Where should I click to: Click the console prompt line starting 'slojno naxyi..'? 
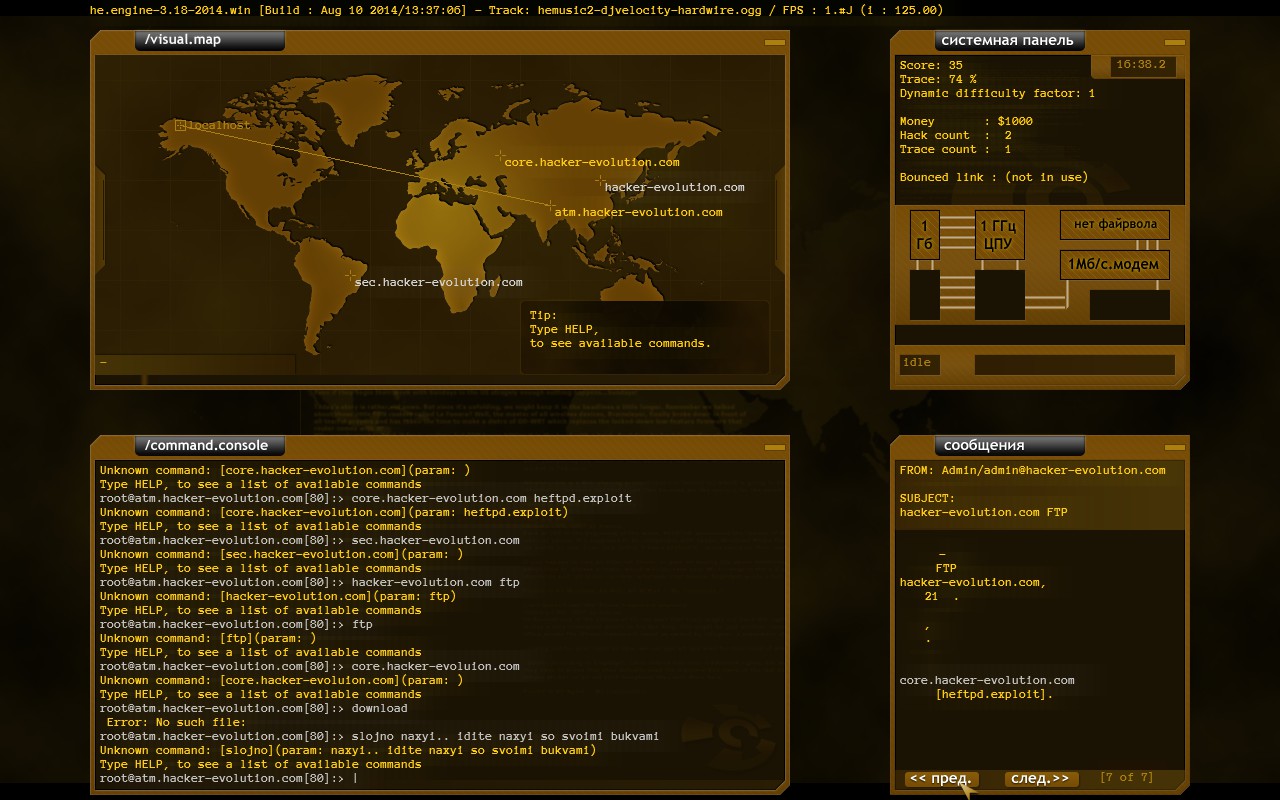click(x=380, y=736)
